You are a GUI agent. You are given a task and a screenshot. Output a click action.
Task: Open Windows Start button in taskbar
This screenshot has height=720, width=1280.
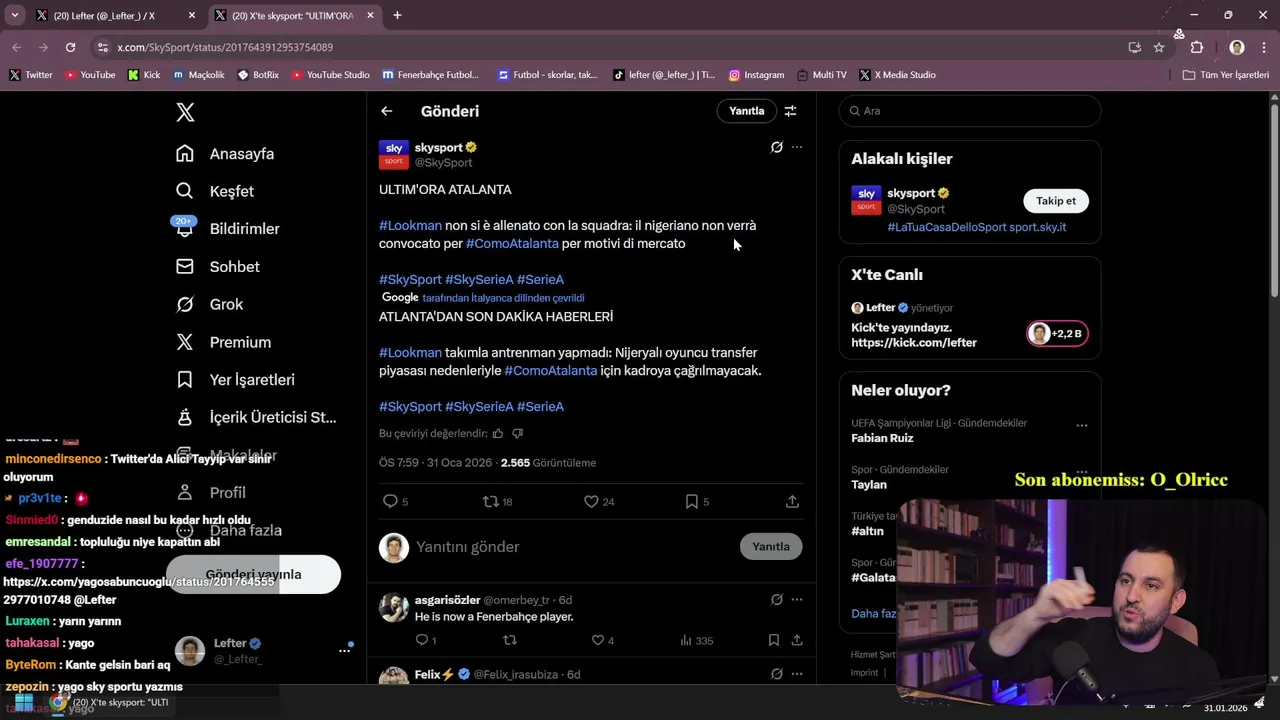point(23,703)
